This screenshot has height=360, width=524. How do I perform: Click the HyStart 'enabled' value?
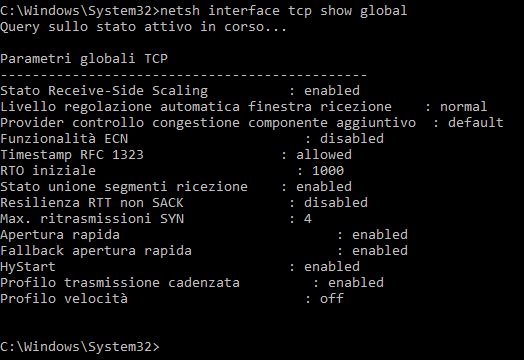click(x=332, y=267)
